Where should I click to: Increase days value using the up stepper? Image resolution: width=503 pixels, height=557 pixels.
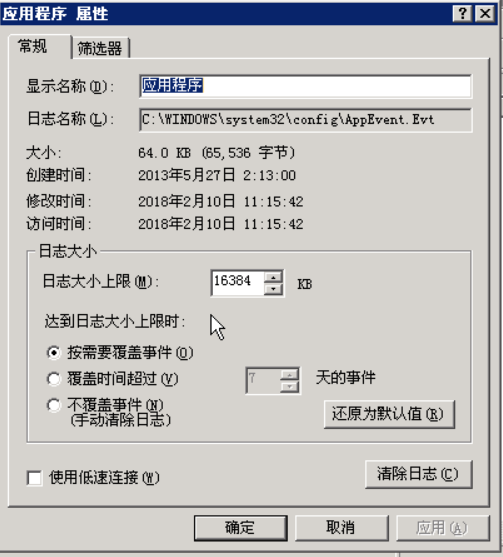coord(290,375)
